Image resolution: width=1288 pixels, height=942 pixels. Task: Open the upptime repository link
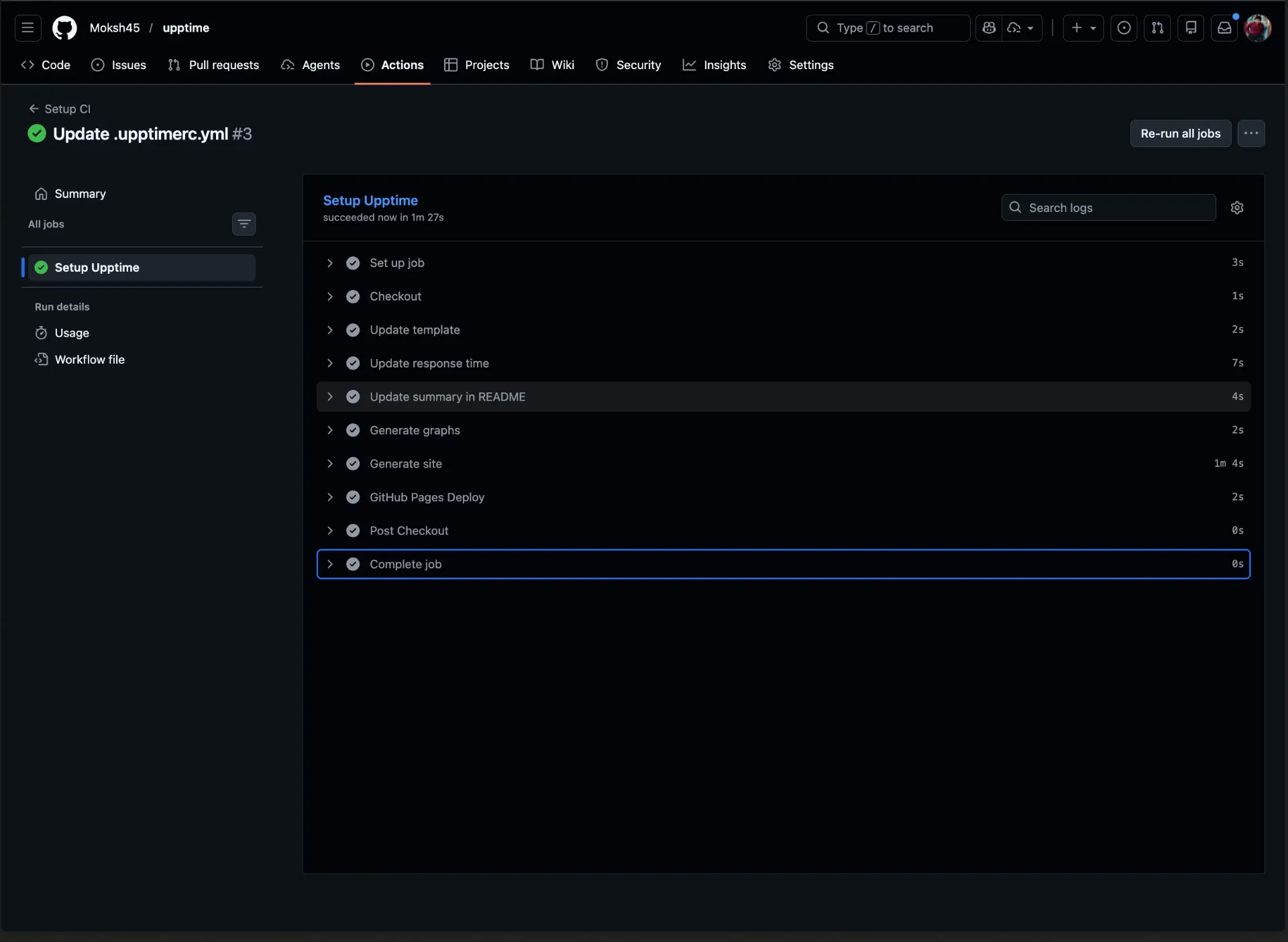click(x=186, y=28)
